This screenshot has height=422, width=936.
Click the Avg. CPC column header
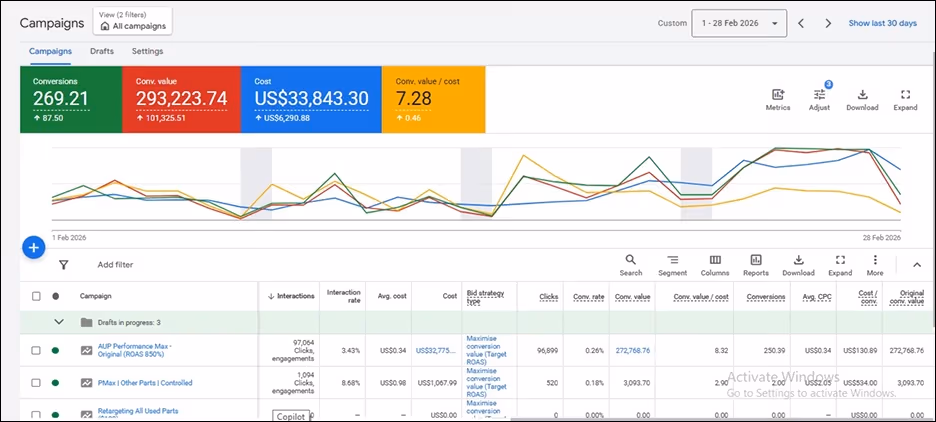pyautogui.click(x=817, y=296)
